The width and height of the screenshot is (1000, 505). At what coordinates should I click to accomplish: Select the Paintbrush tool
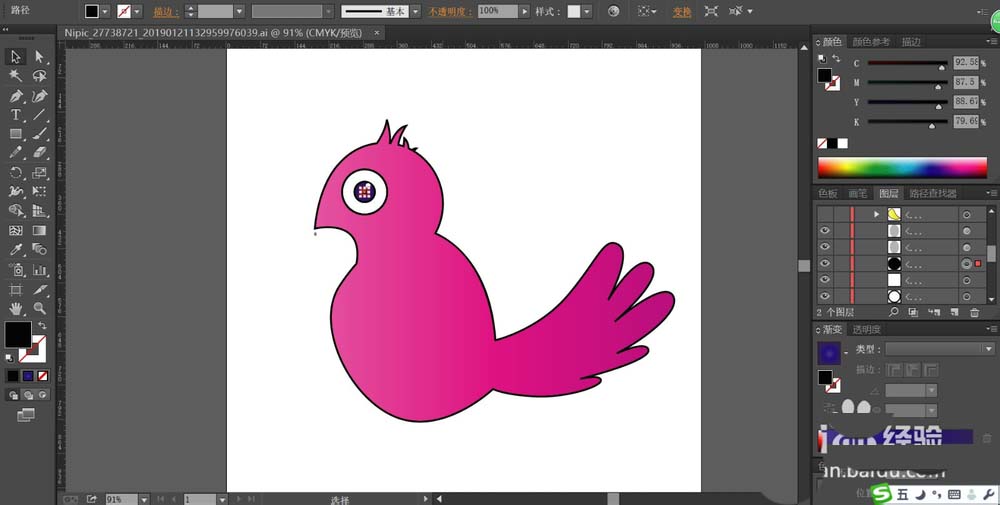pyautogui.click(x=40, y=134)
